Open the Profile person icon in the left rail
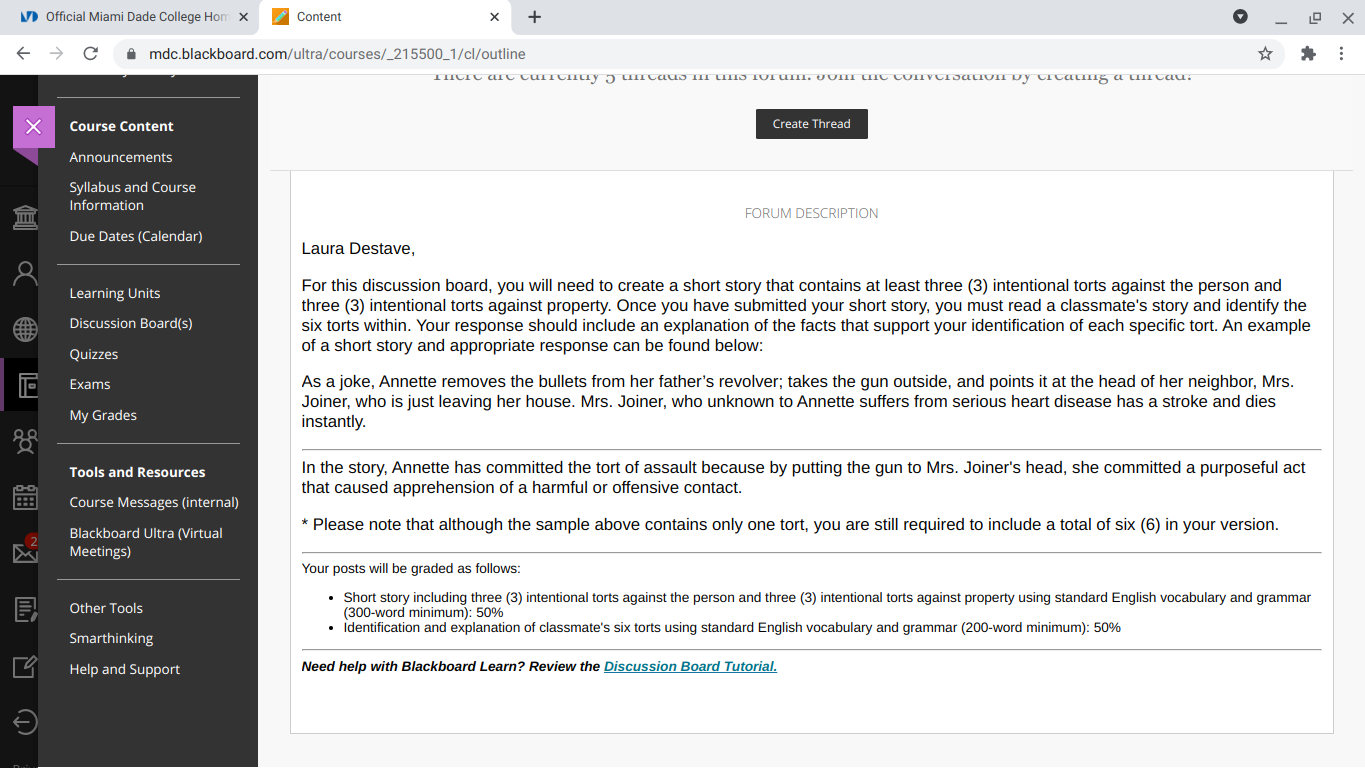The image size is (1365, 768). 24,273
